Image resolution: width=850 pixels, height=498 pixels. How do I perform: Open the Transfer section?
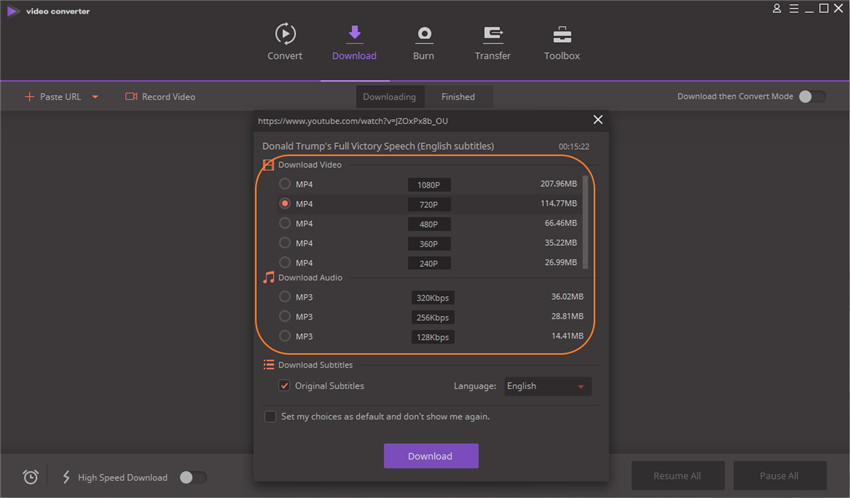tap(492, 42)
